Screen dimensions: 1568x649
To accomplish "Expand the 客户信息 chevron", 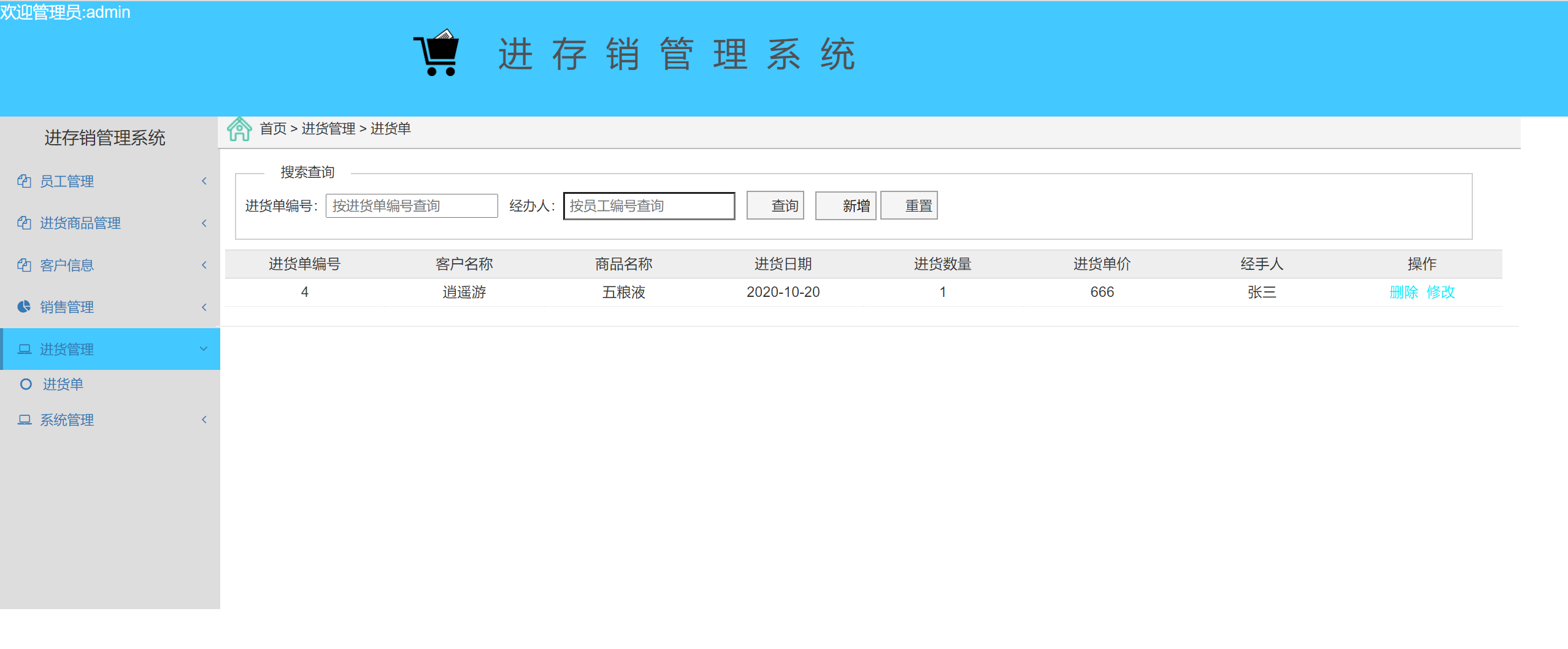I will tap(204, 265).
